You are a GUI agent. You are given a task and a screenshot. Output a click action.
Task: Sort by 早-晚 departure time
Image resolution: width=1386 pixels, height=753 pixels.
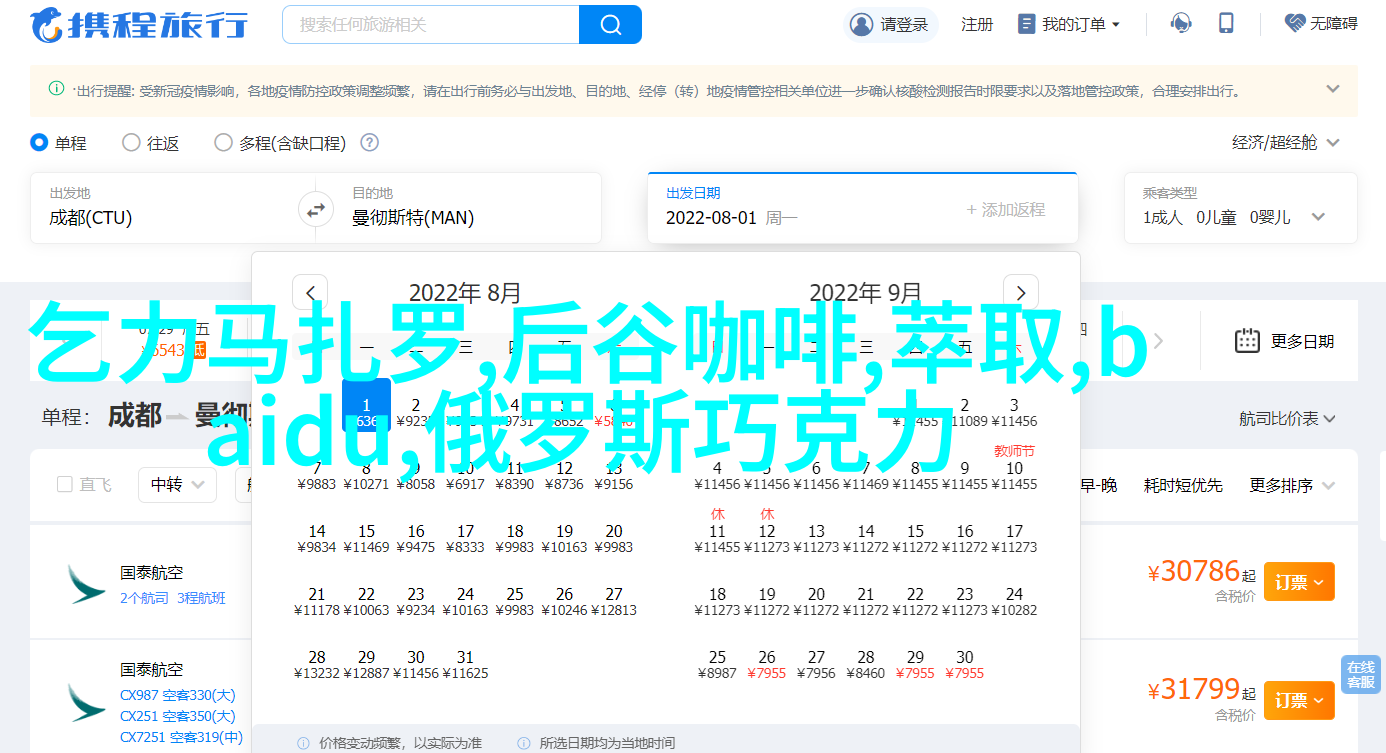[1097, 485]
